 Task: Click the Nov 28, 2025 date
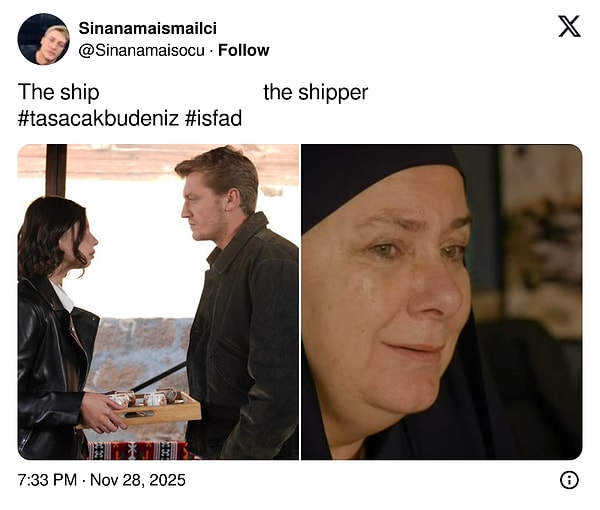(x=139, y=480)
